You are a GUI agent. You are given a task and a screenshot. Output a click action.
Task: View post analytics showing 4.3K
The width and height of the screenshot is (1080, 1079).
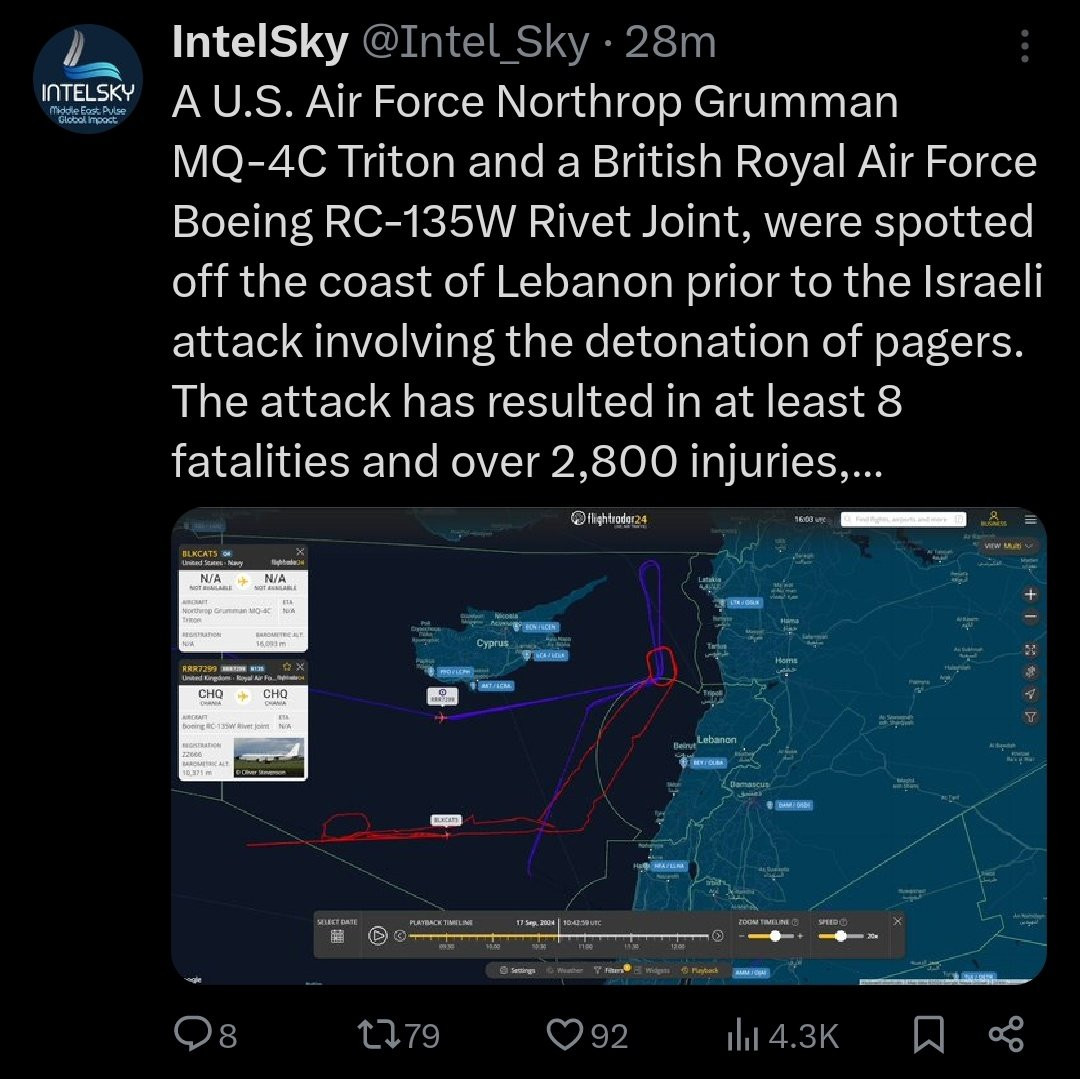coord(783,1036)
